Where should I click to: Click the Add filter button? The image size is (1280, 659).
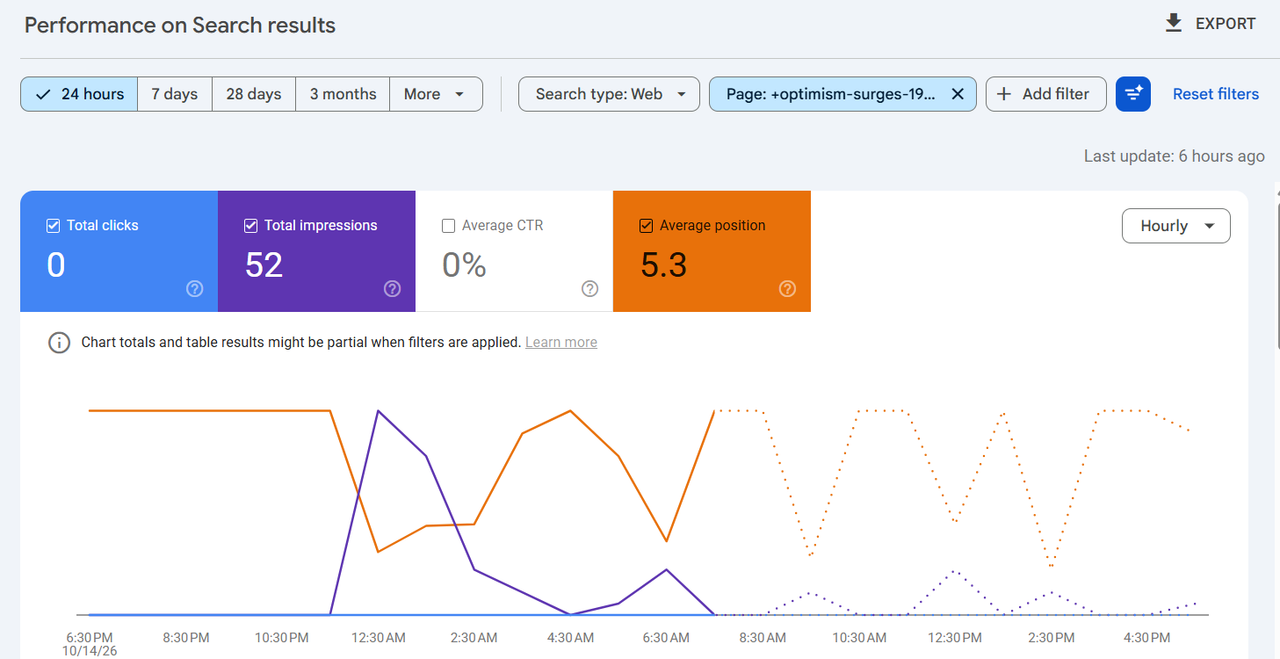(x=1046, y=94)
